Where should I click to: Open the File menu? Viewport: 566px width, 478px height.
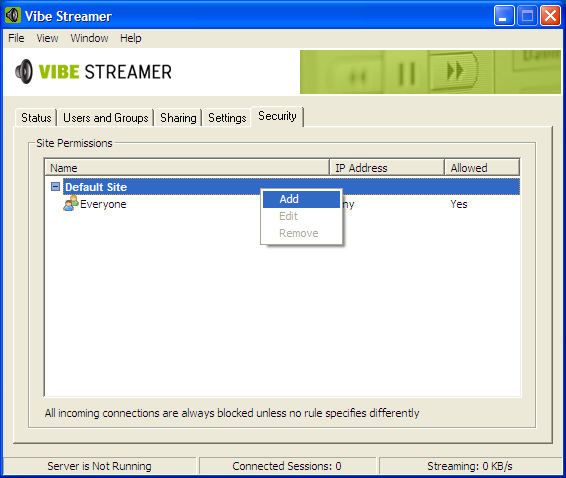(x=16, y=38)
